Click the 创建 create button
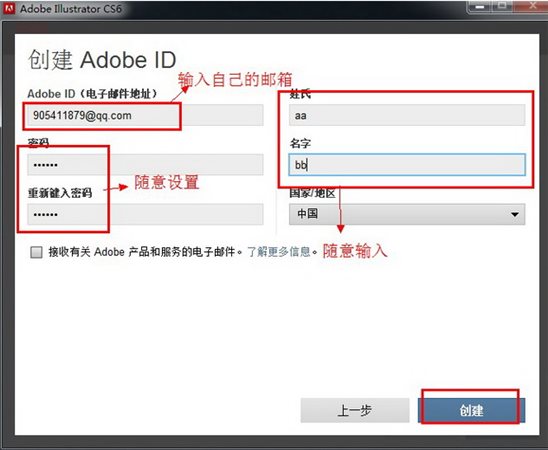548x450 pixels. pos(471,411)
